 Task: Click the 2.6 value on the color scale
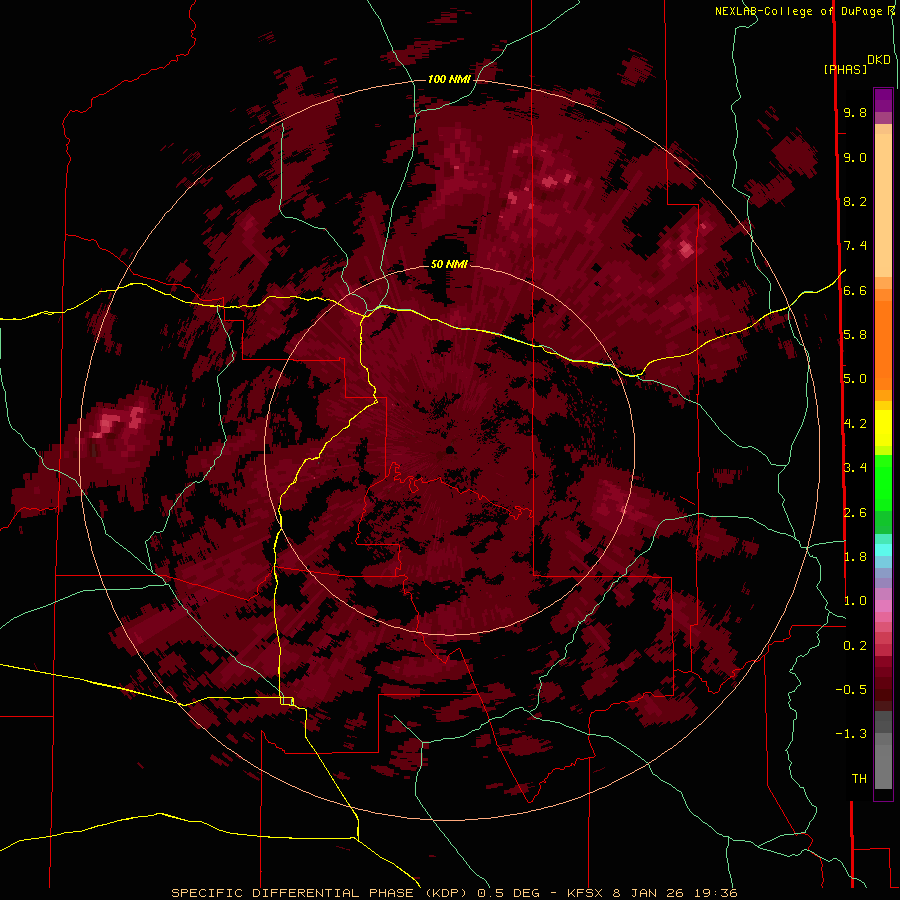tap(855, 513)
